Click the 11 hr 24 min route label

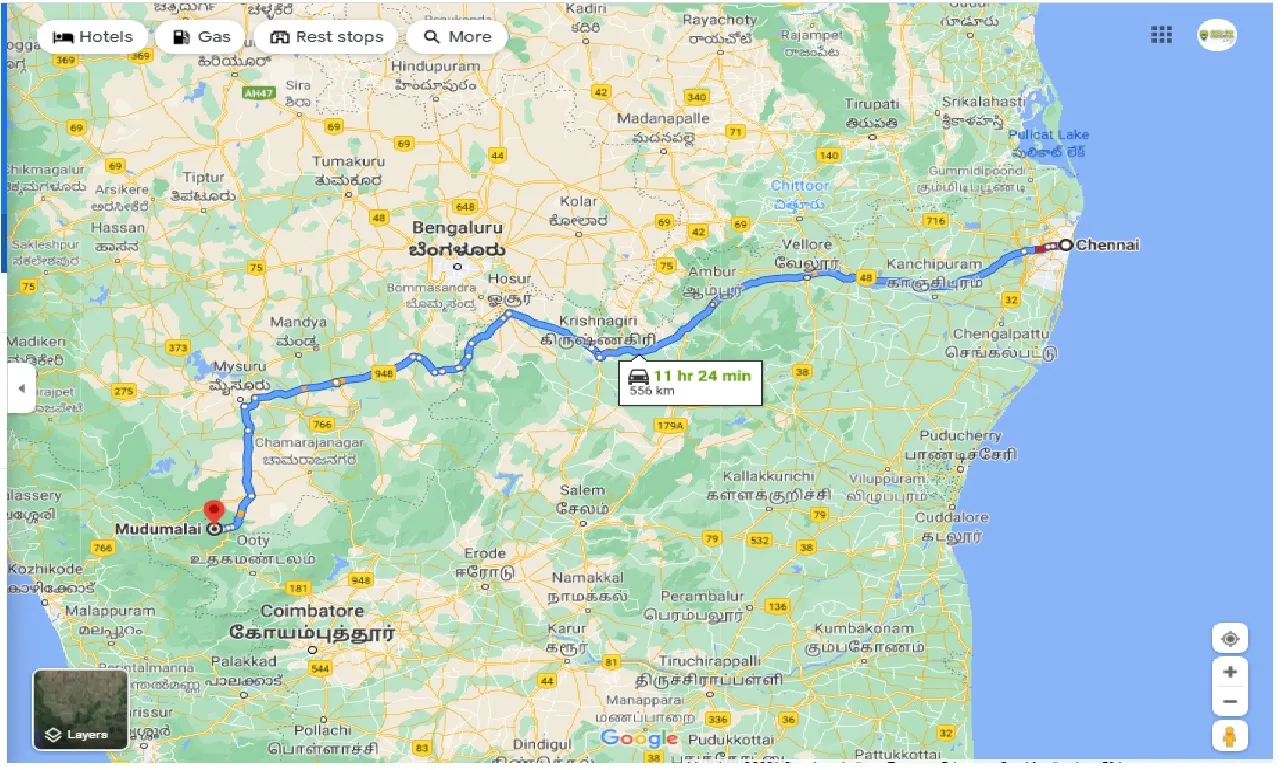click(x=702, y=375)
